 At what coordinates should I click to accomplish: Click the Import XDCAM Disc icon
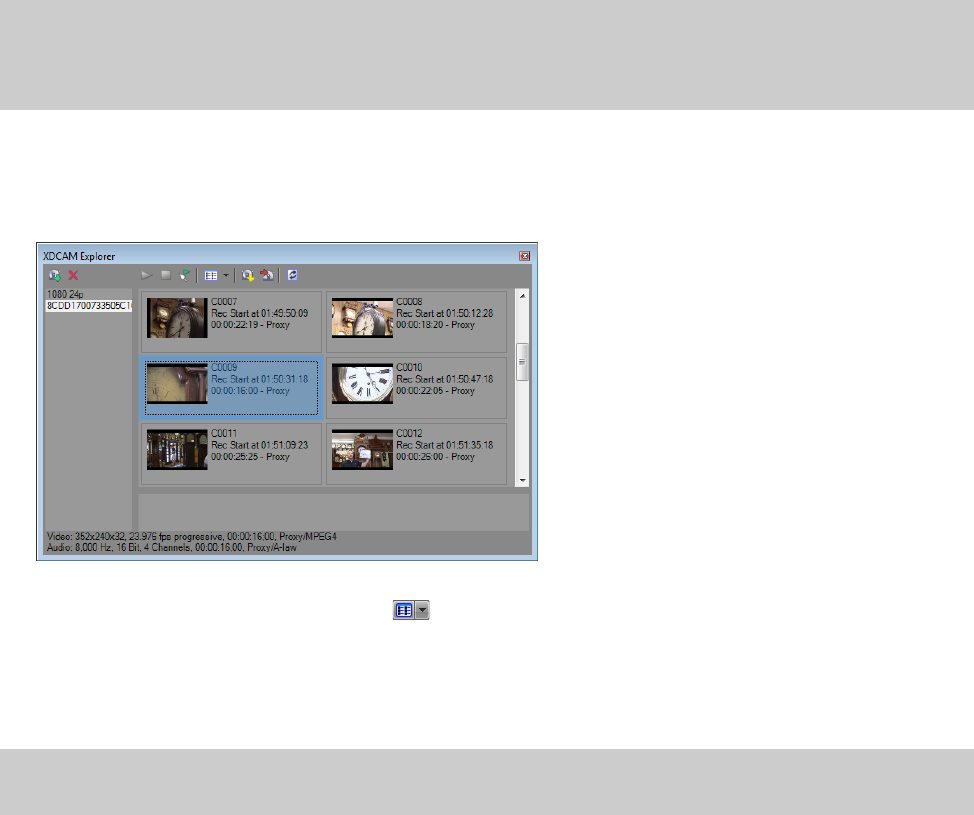click(x=55, y=275)
